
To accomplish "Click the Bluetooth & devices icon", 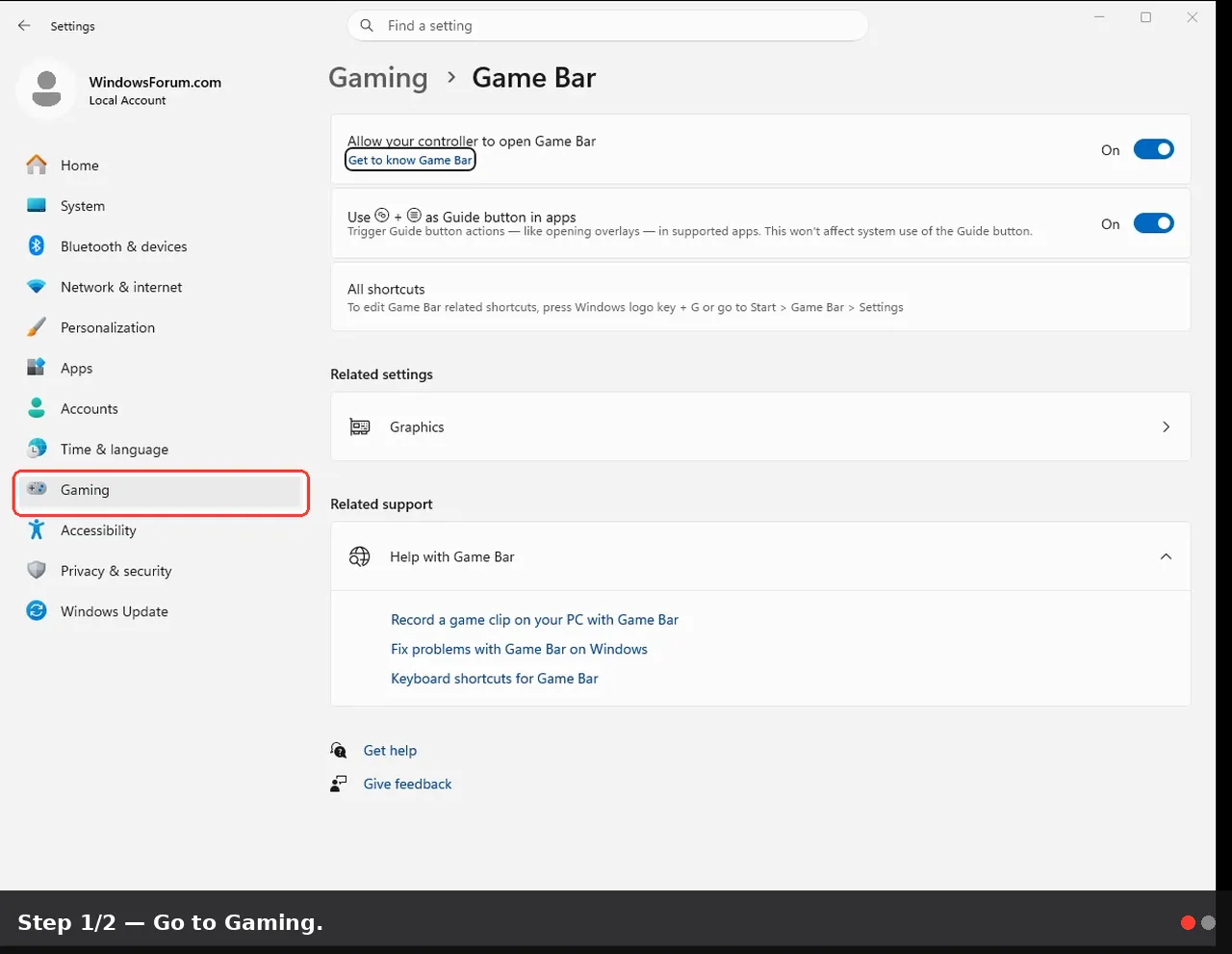I will coord(37,245).
